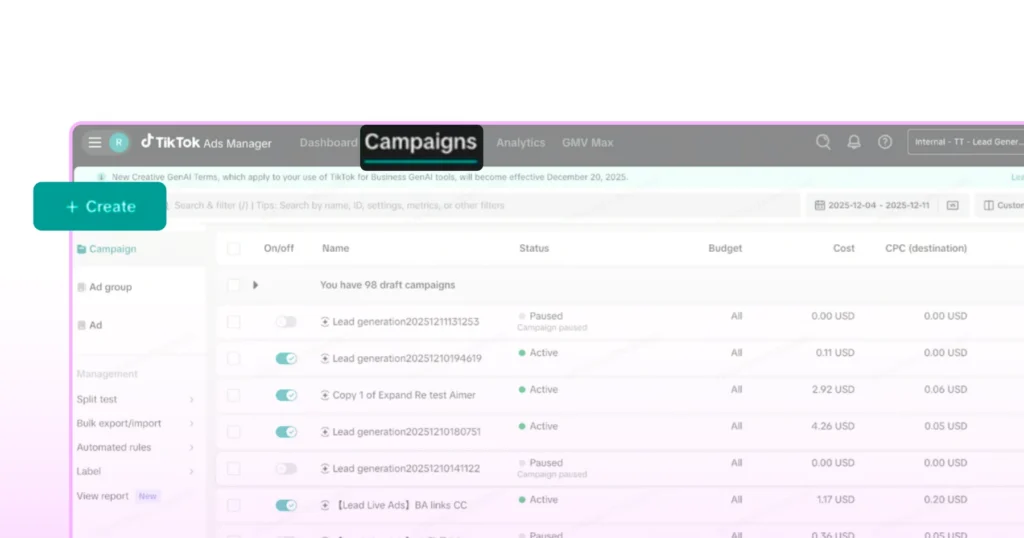Check the box for Lead generation20251210194619 row
The width and height of the screenshot is (1024, 538).
click(x=233, y=358)
